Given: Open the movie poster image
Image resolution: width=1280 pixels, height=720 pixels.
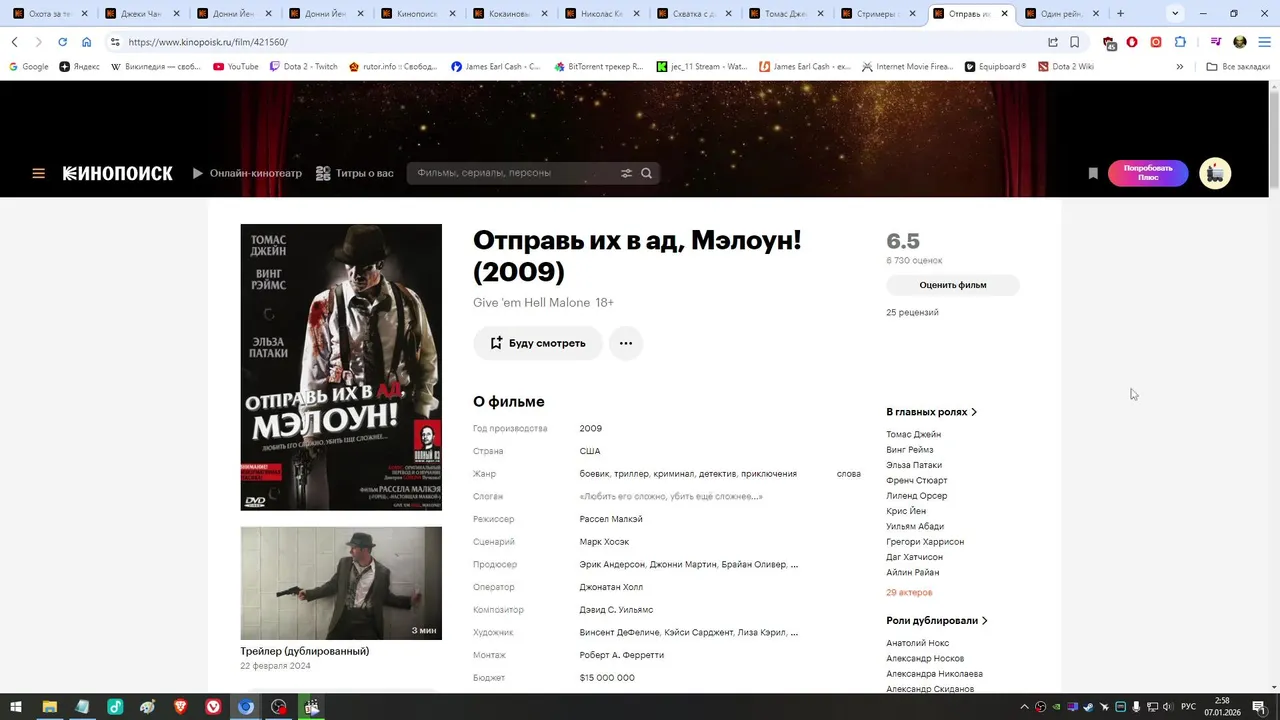Looking at the screenshot, I should [x=341, y=367].
